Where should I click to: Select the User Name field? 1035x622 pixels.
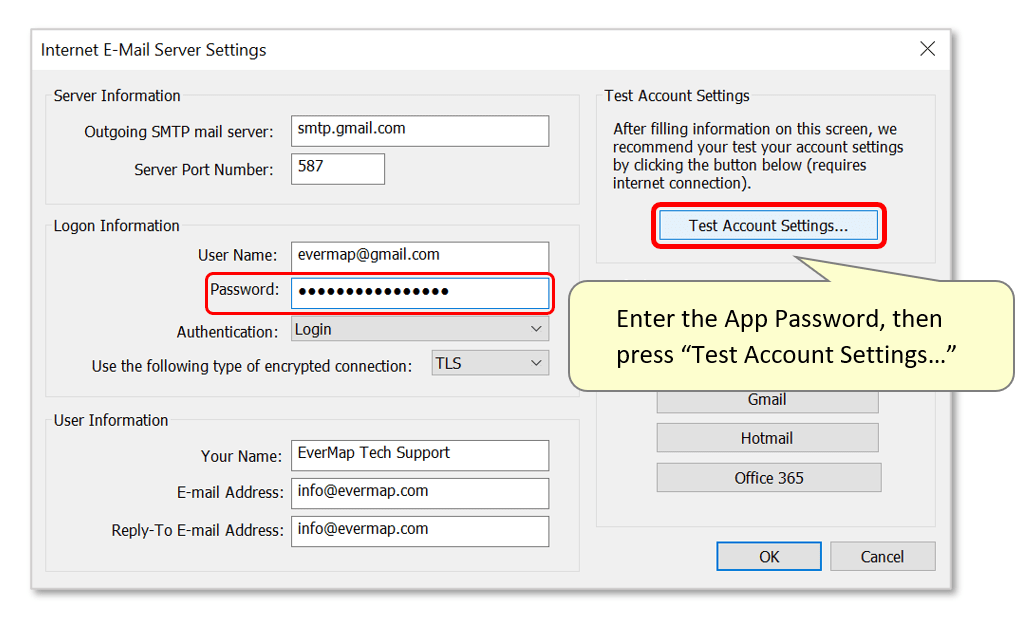419,256
